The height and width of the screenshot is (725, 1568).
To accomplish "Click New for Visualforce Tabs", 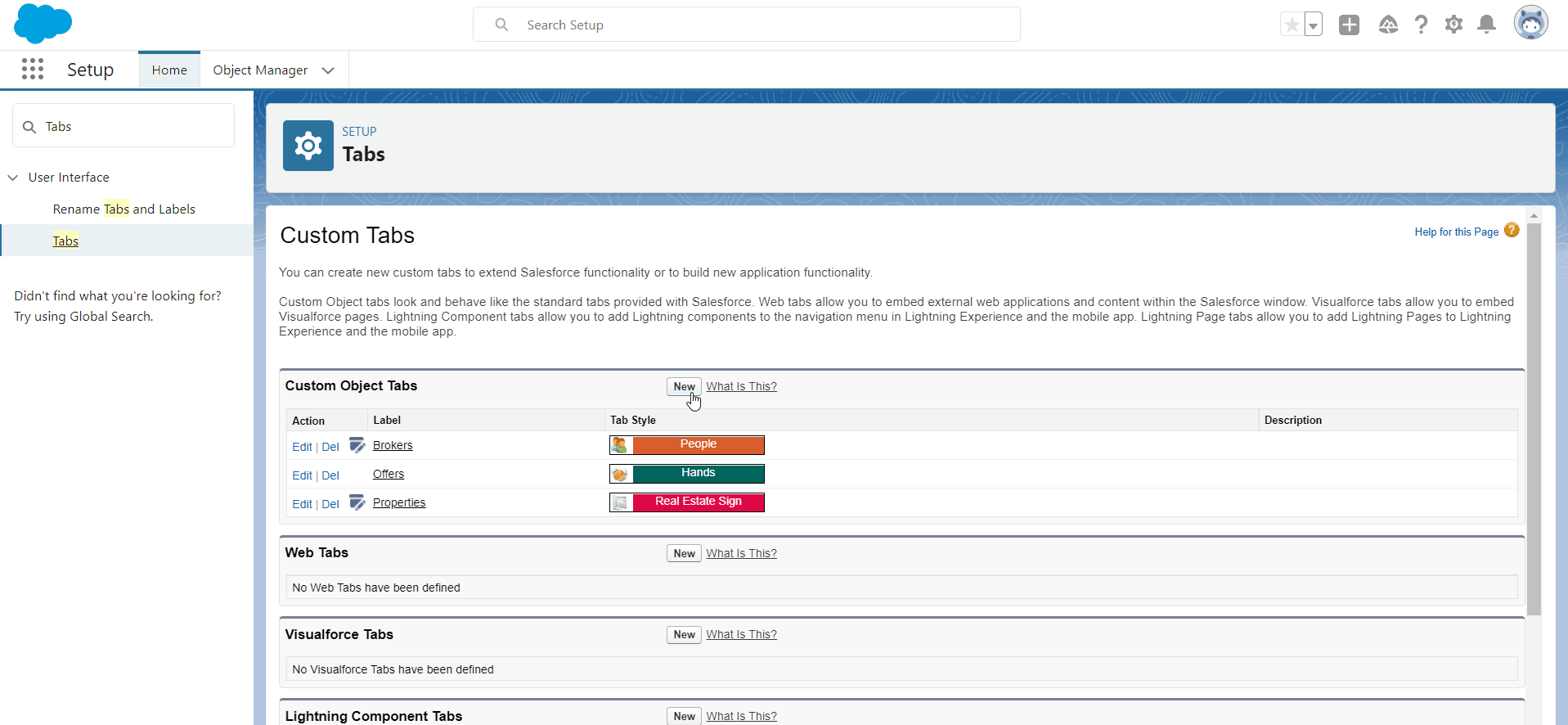I will (x=684, y=634).
